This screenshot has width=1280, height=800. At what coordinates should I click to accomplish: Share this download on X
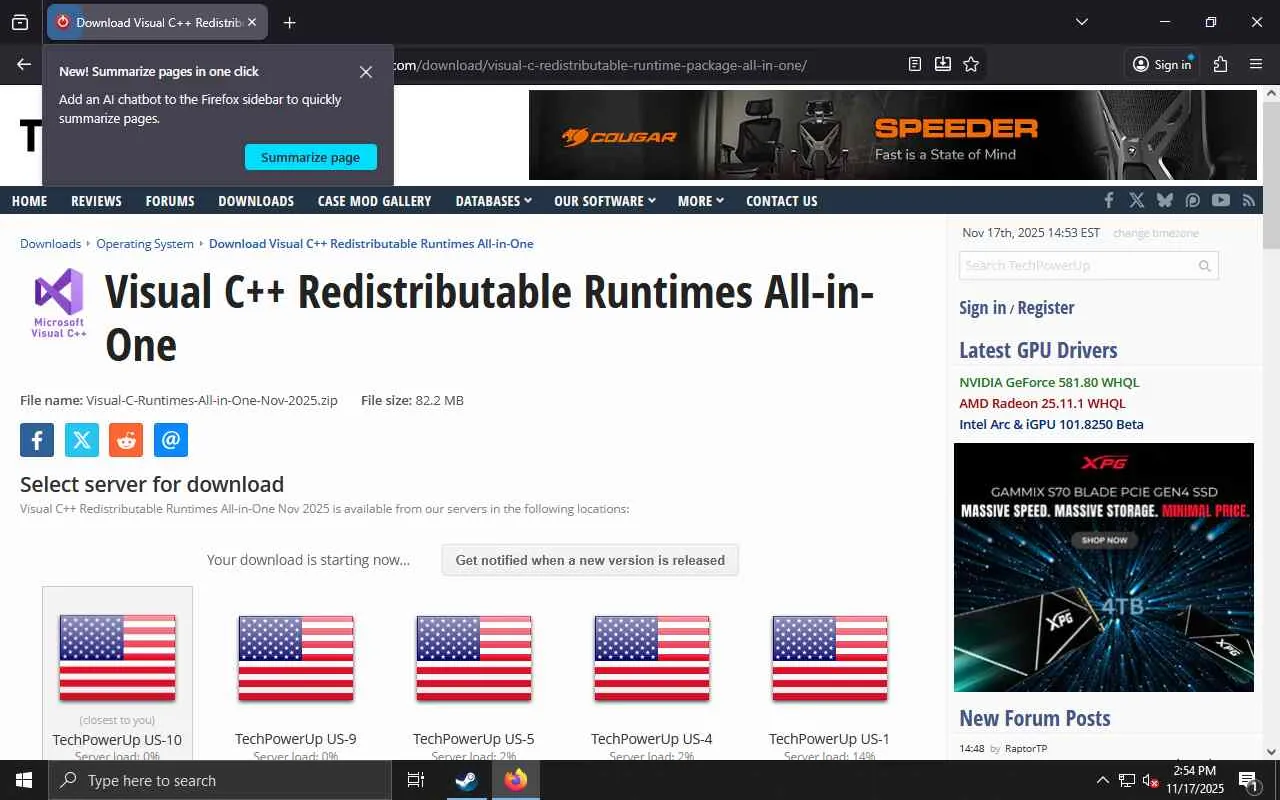pyautogui.click(x=82, y=440)
